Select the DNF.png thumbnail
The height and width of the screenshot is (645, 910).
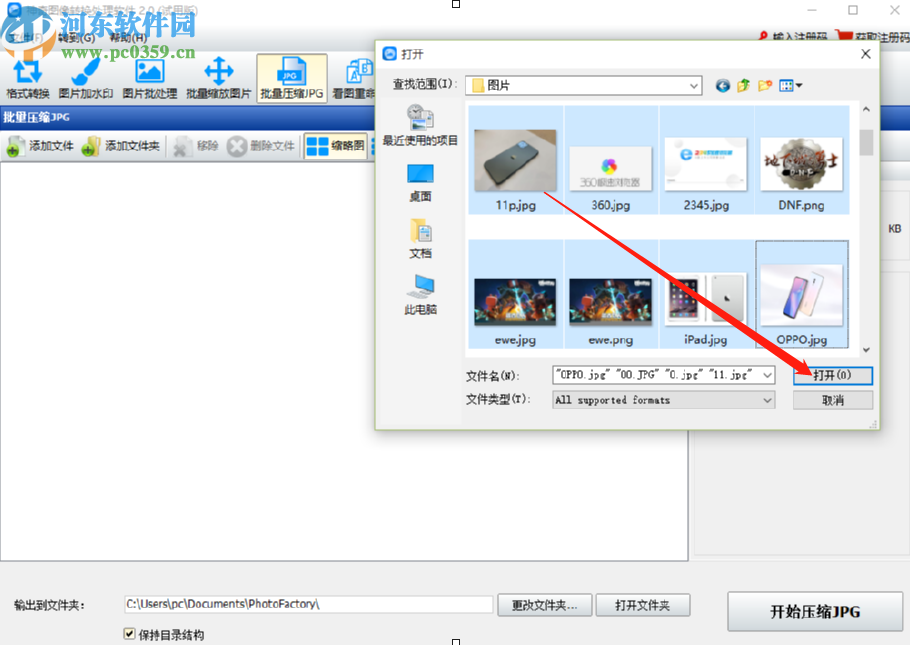click(801, 161)
